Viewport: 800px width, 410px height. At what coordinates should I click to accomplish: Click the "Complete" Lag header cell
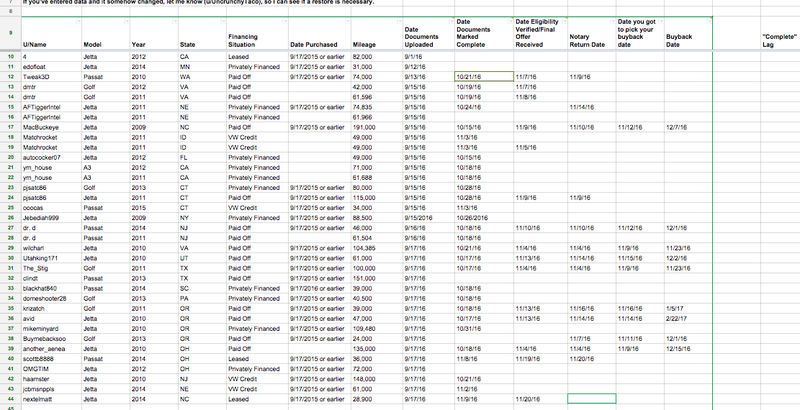click(780, 33)
